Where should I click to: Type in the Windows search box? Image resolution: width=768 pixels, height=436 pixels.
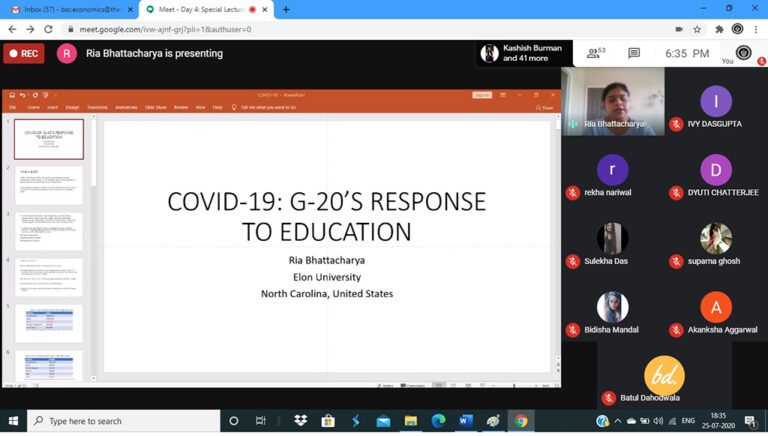120,421
